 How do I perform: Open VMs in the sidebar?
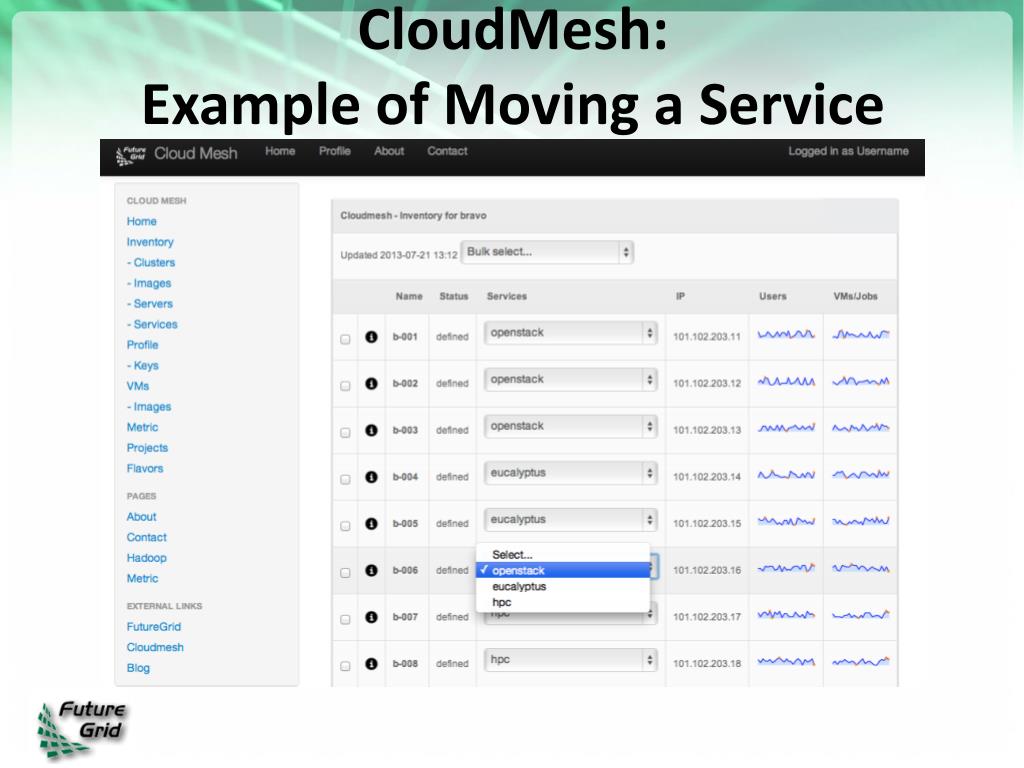click(138, 386)
